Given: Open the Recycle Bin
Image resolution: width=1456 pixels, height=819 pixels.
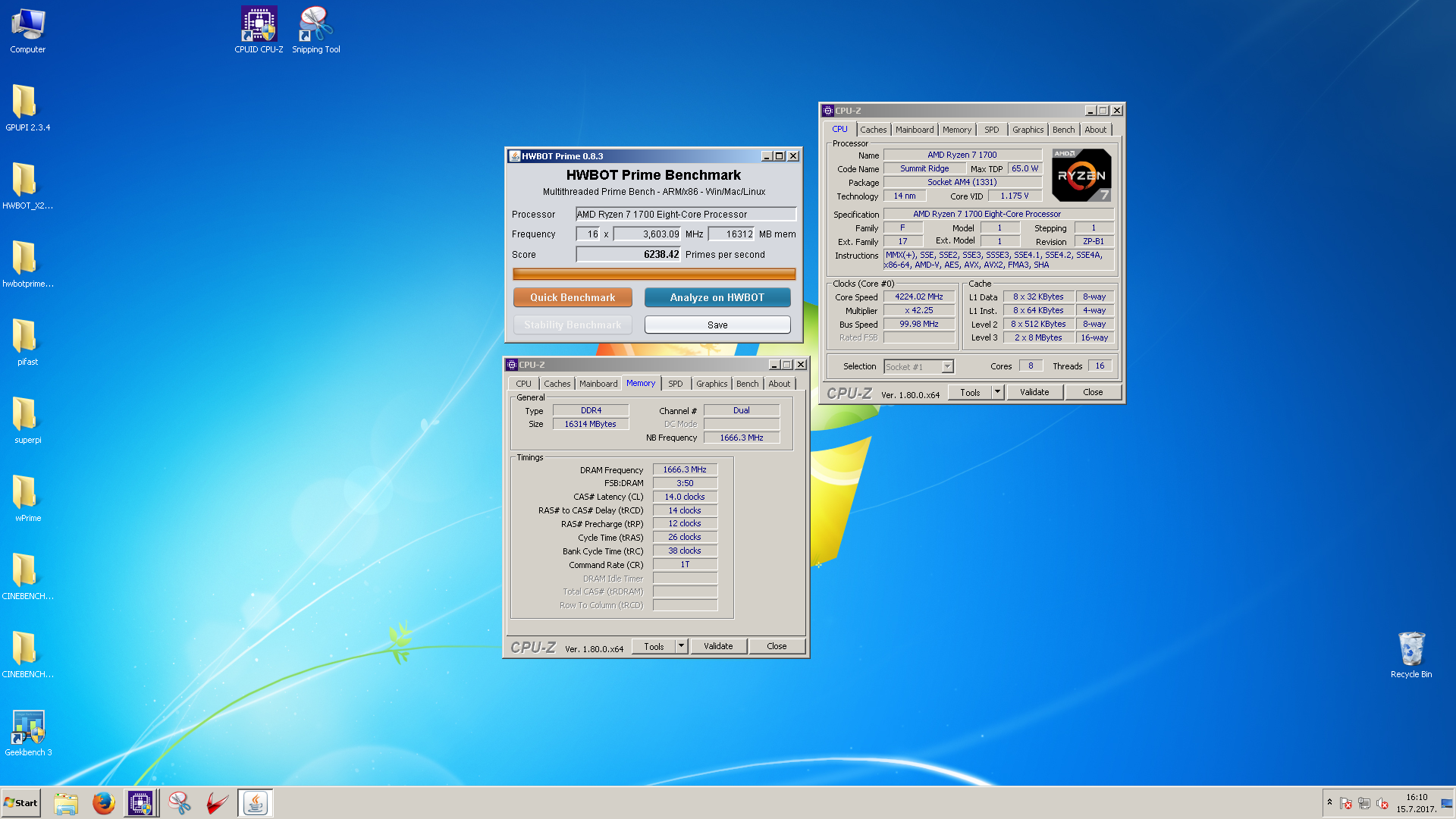Looking at the screenshot, I should tap(1411, 654).
